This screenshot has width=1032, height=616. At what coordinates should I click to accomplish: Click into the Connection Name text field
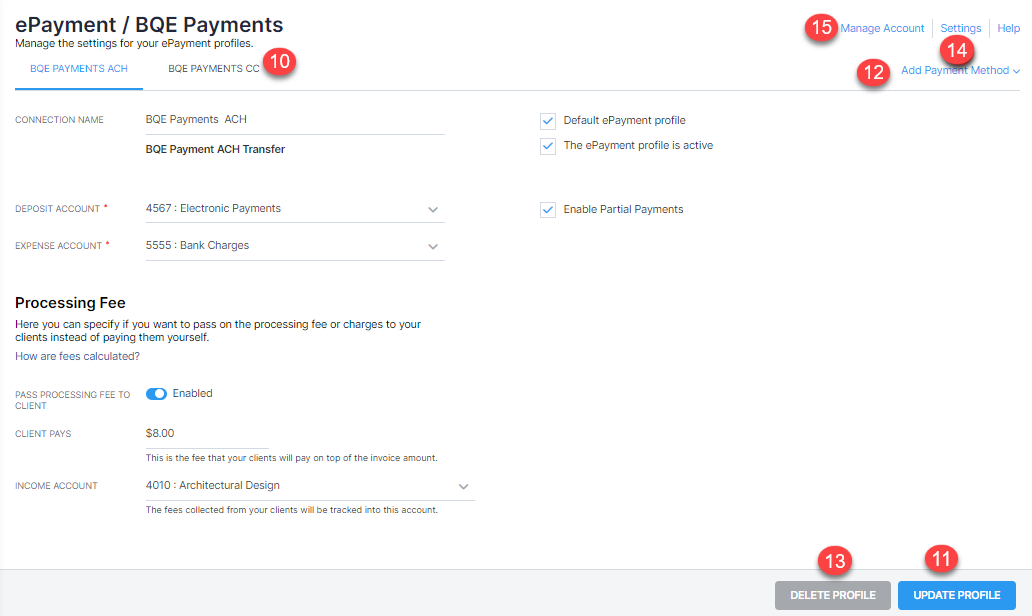(x=294, y=120)
